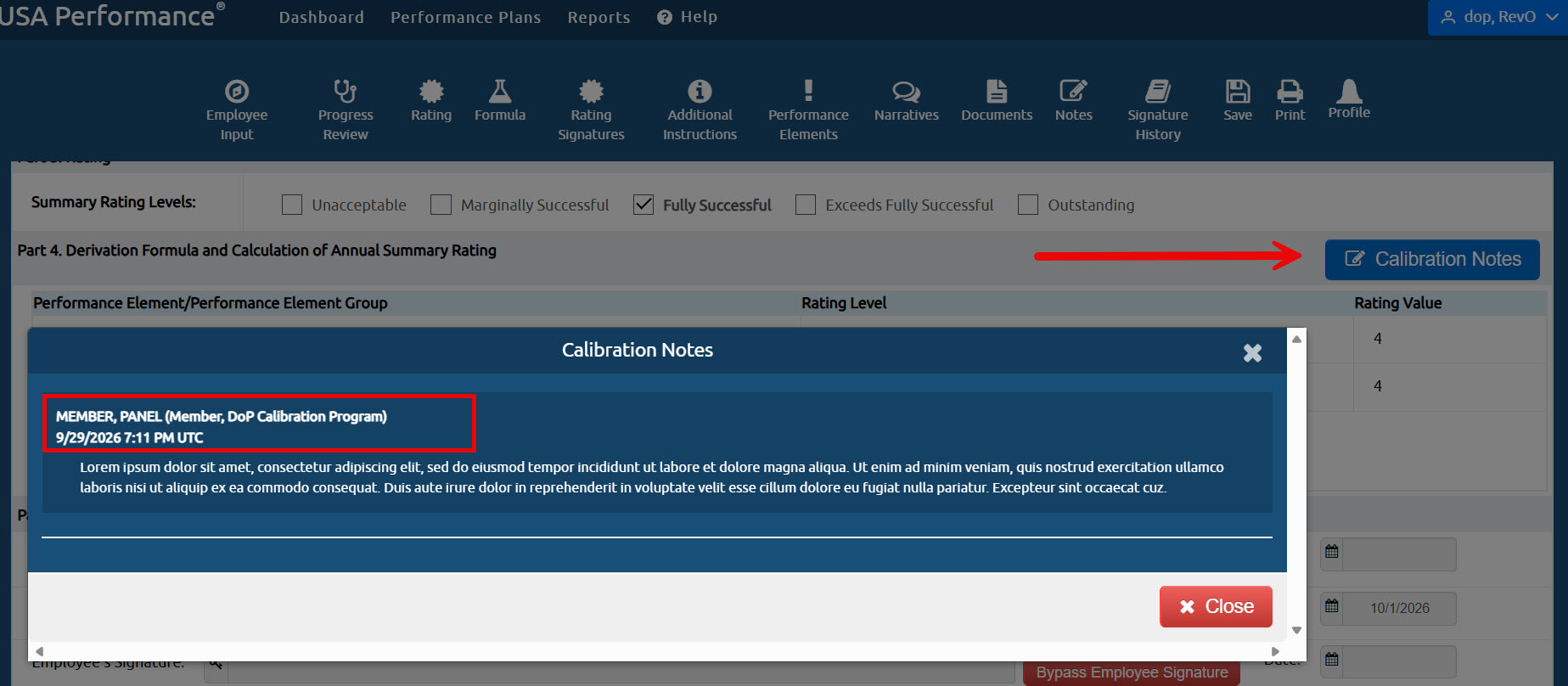1568x686 pixels.
Task: Click the blue Calibration Notes button
Action: pyautogui.click(x=1432, y=260)
